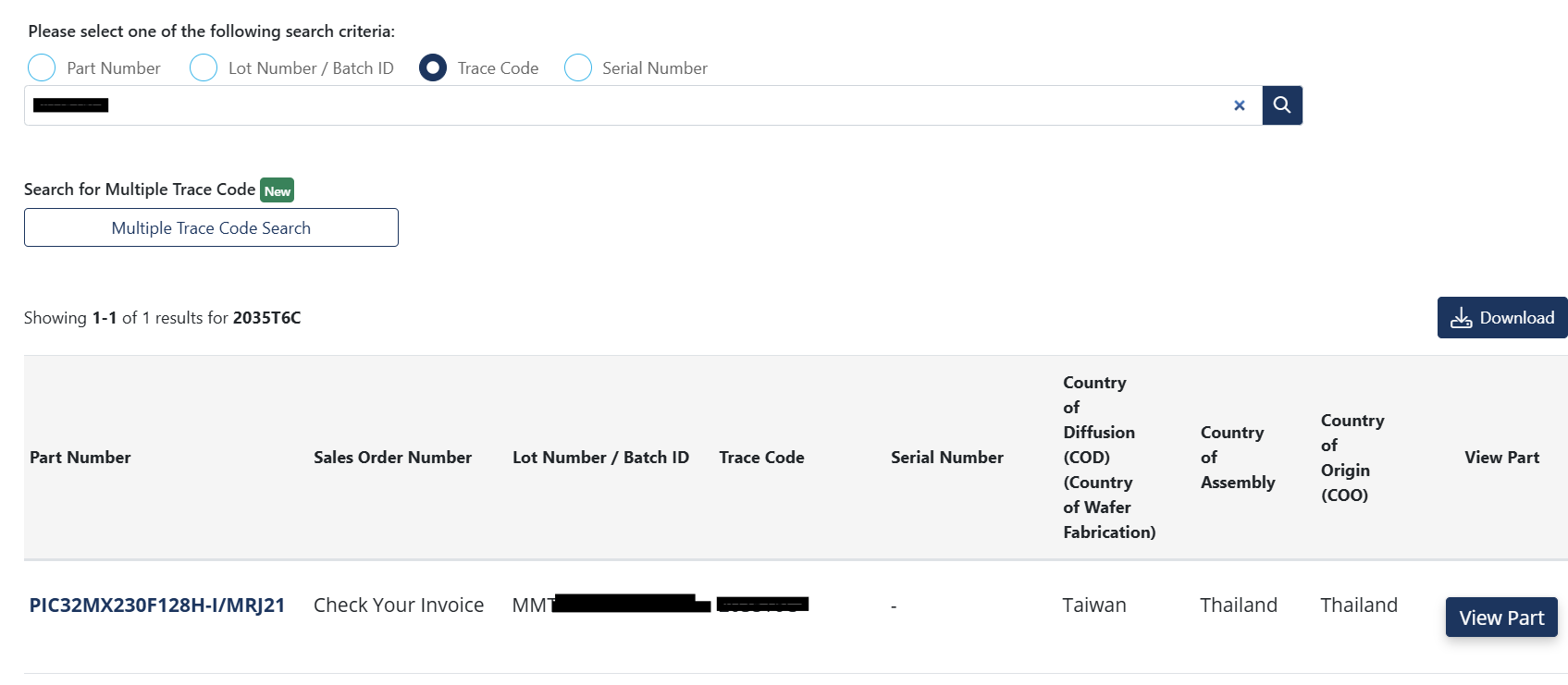Click the green New badge
Image resolution: width=1568 pixels, height=685 pixels.
click(x=277, y=190)
